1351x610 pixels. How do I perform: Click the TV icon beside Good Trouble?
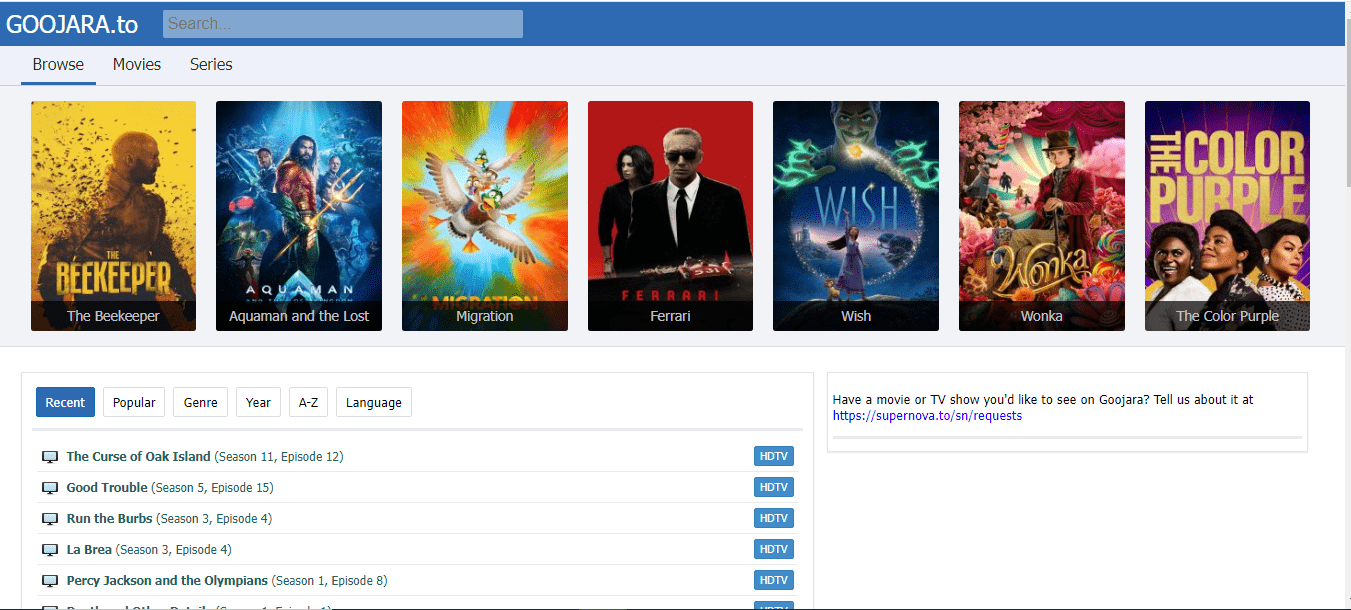(50, 488)
